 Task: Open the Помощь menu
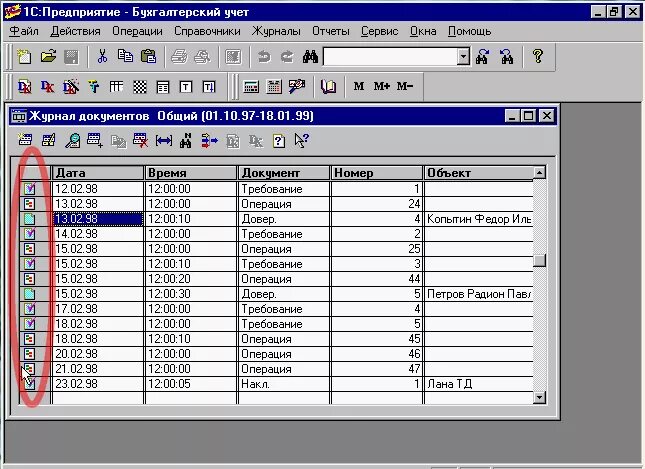click(x=469, y=31)
